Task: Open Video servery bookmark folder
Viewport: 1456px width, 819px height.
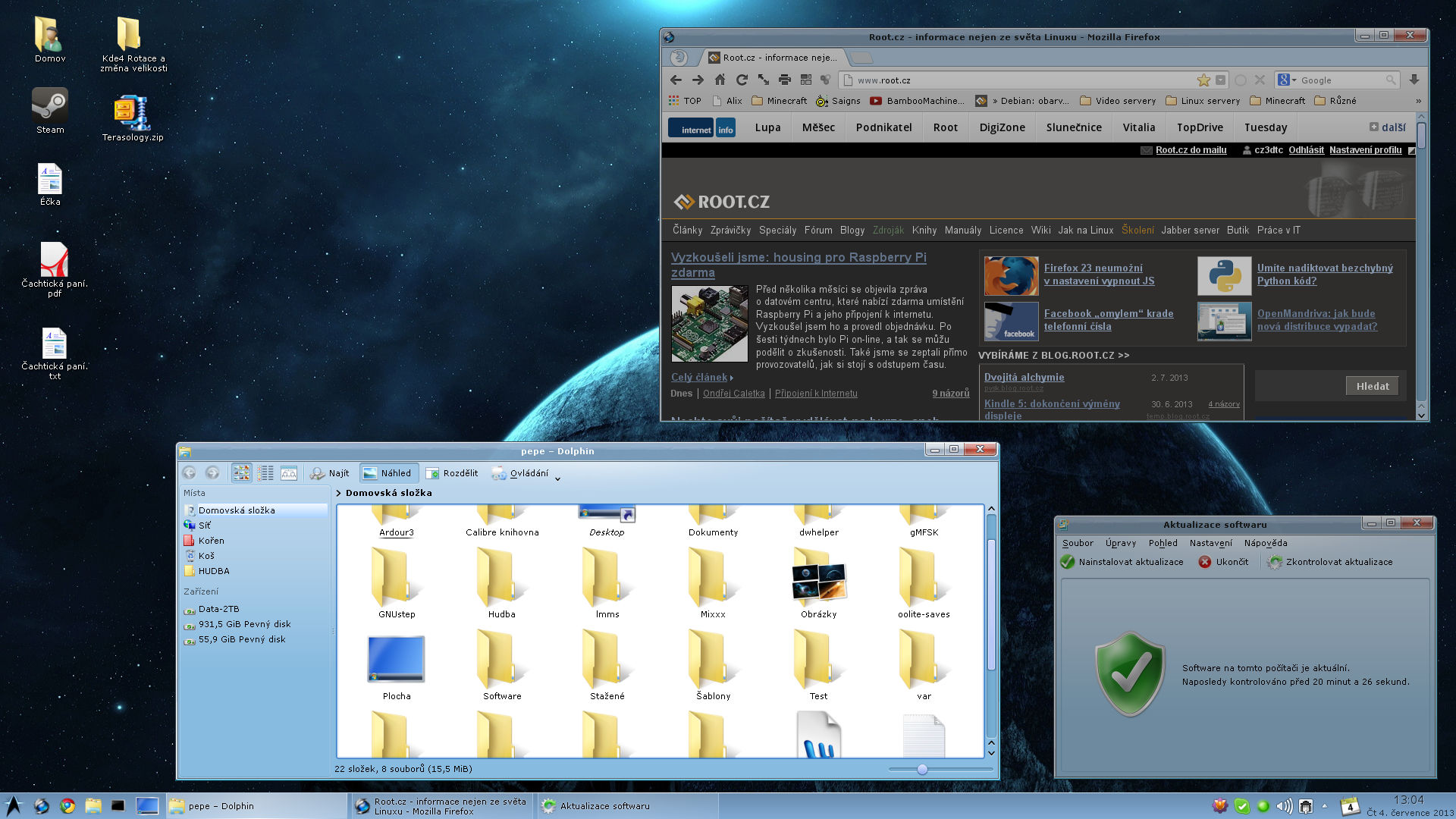Action: pyautogui.click(x=1118, y=101)
